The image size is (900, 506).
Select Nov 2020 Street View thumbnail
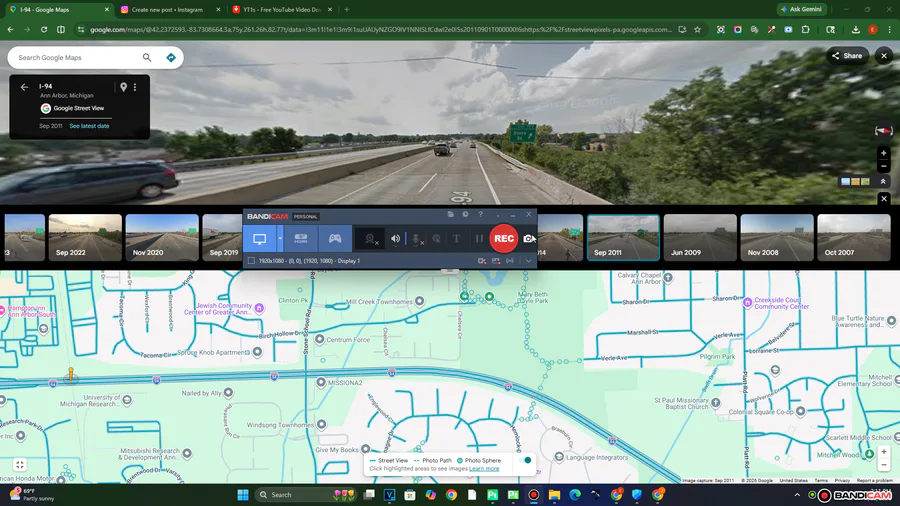[x=162, y=238]
